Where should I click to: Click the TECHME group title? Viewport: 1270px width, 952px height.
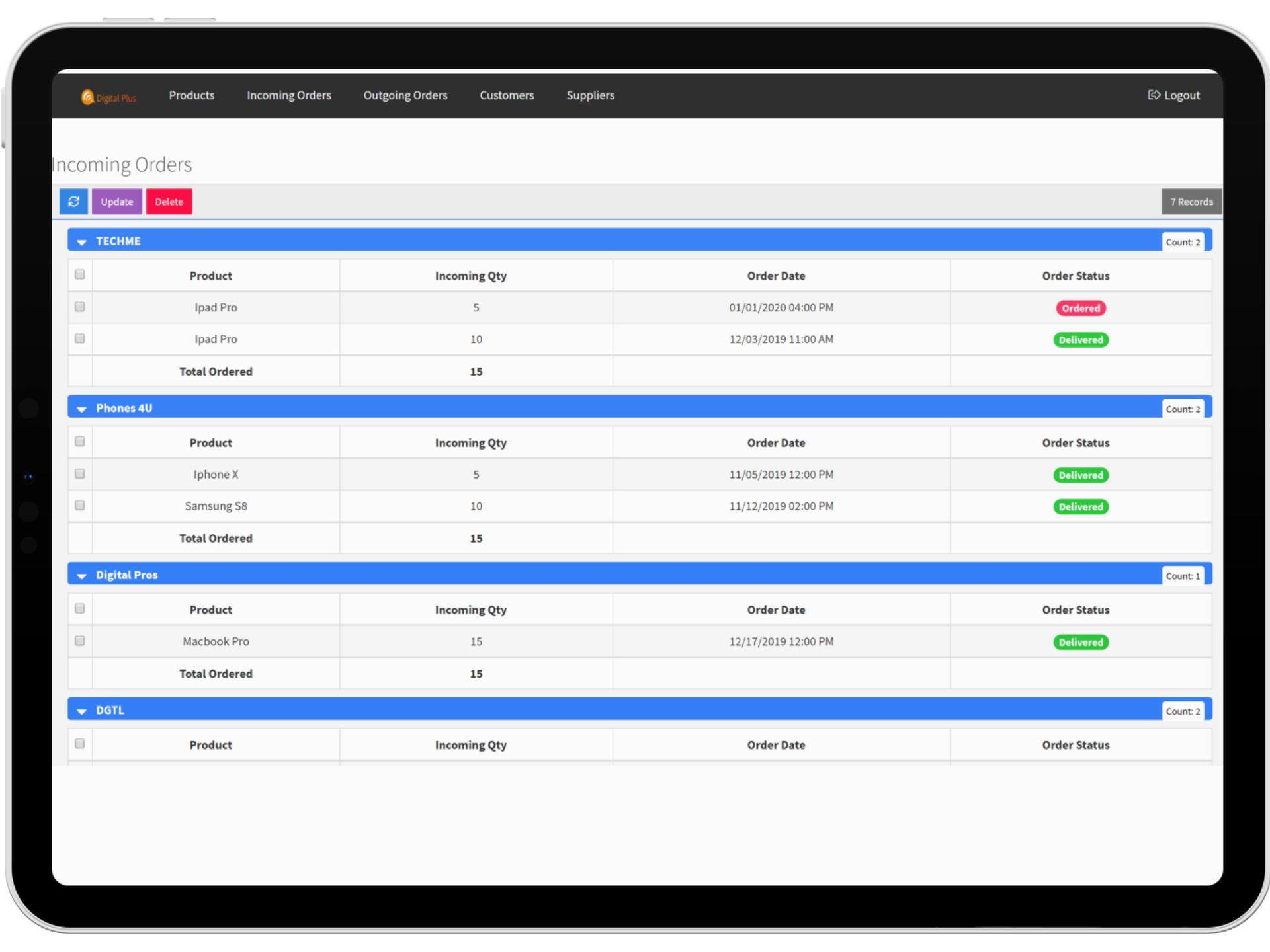118,241
